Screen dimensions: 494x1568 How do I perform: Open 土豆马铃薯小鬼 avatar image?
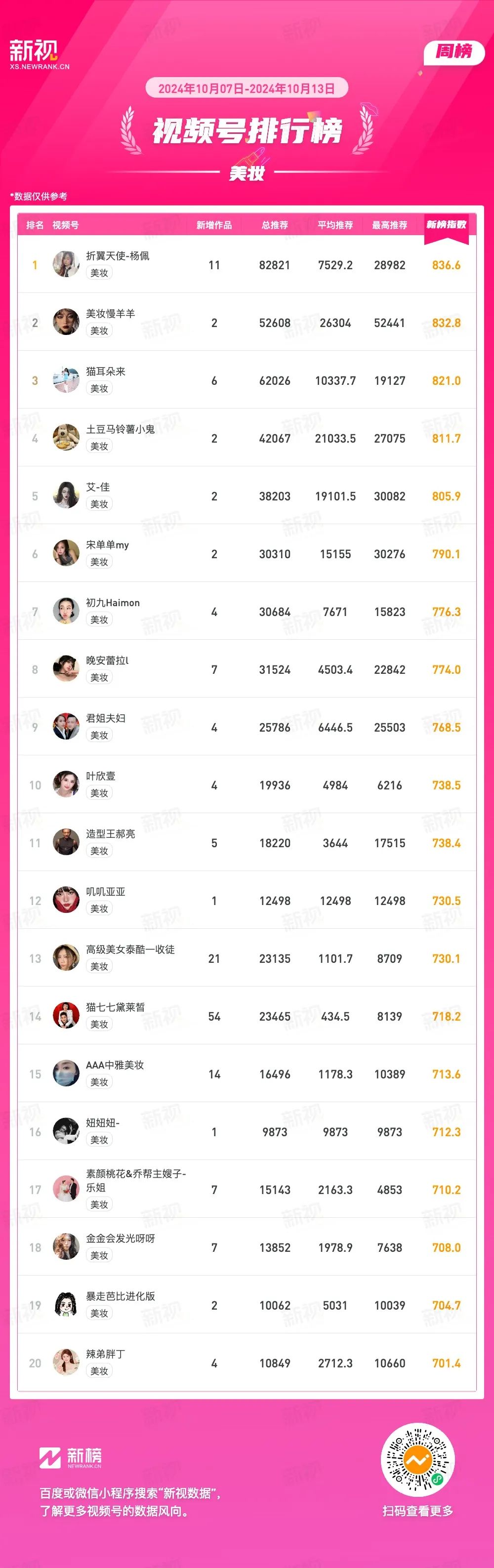coord(66,438)
